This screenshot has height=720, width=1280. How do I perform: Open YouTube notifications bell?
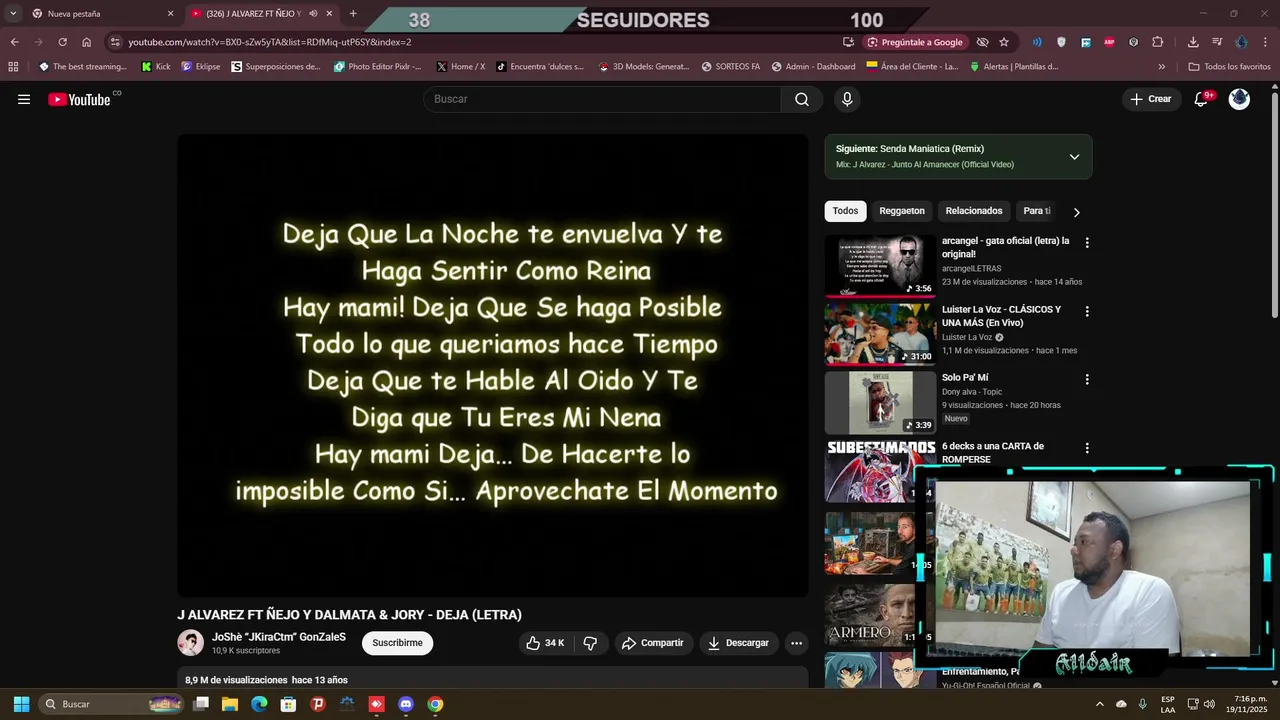tap(1202, 99)
